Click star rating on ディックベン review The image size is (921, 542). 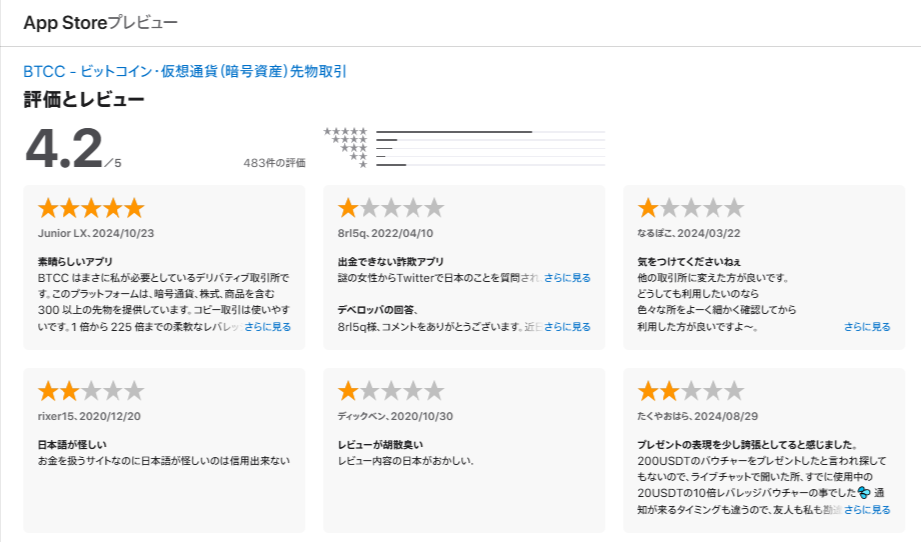391,391
